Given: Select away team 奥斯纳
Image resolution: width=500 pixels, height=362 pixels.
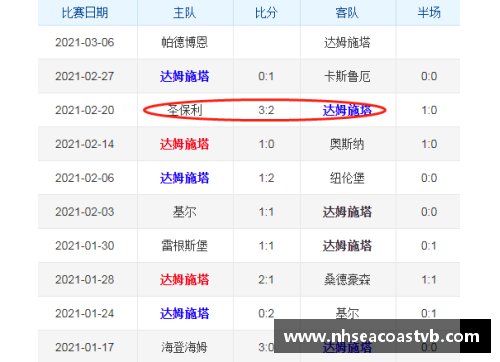Looking at the screenshot, I should coord(347,144).
